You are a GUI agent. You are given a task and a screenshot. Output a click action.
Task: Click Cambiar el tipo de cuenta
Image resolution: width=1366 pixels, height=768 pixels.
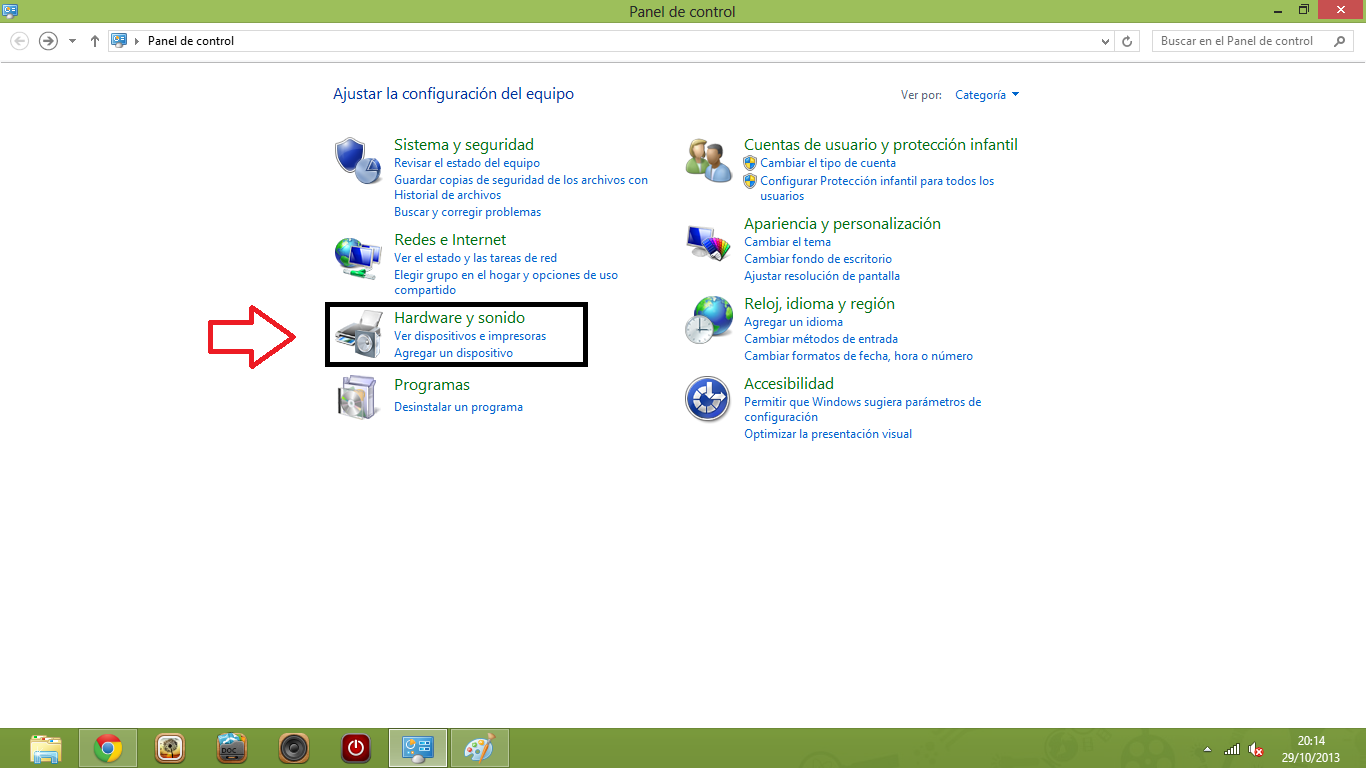[x=828, y=163]
